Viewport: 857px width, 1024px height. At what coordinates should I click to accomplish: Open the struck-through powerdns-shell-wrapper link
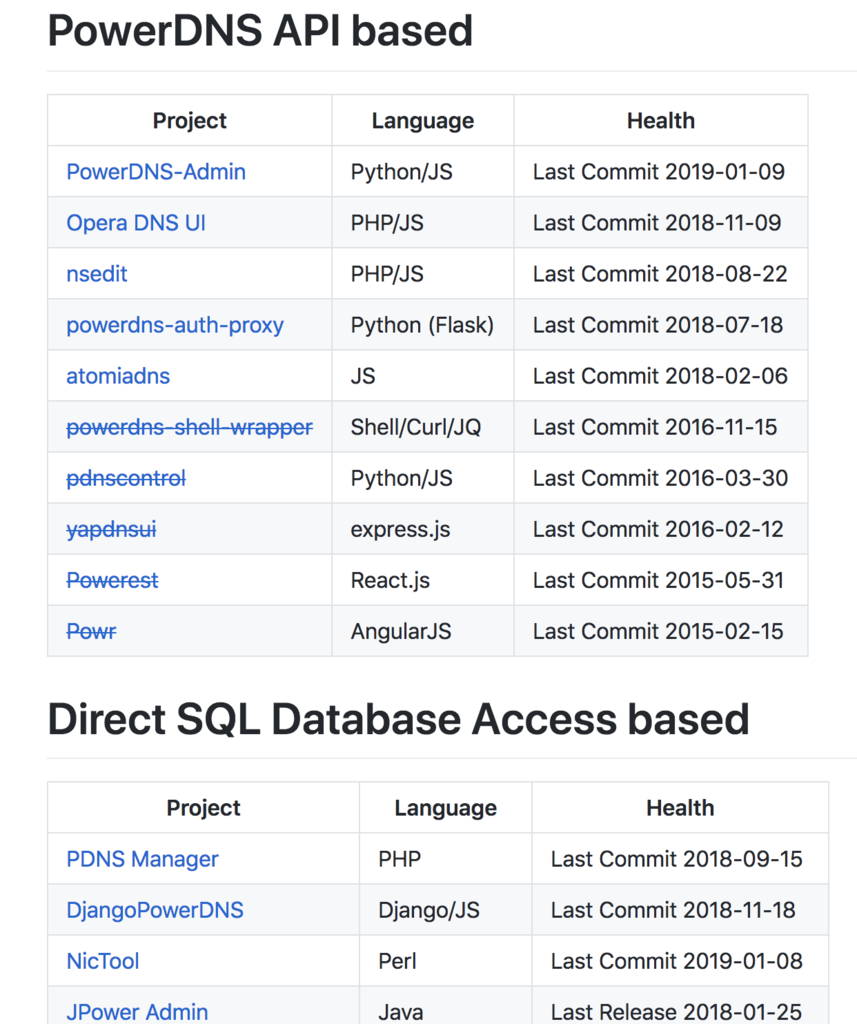coord(189,427)
